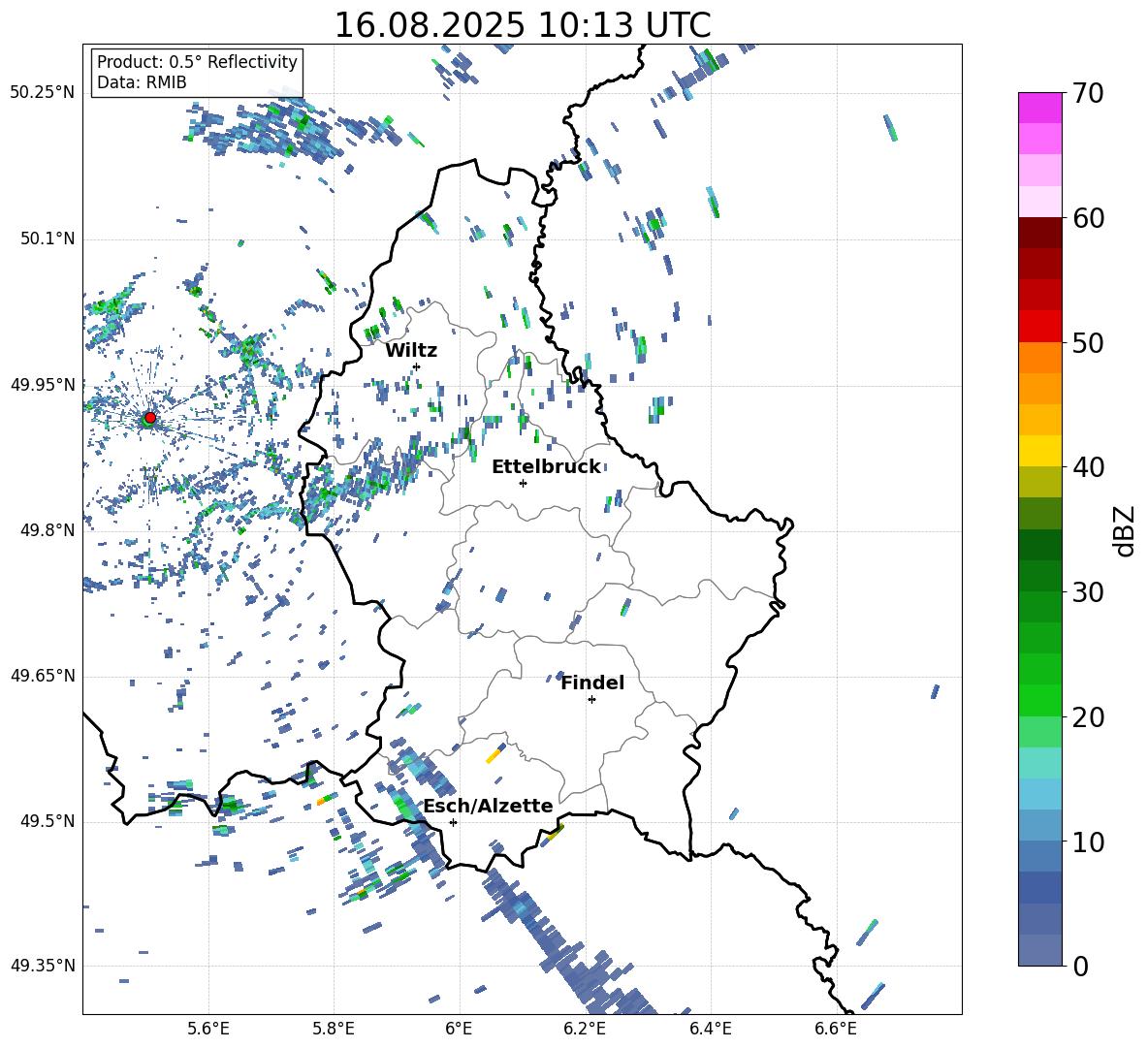
Task: Click the colorbar tick value 10
Action: point(1088,842)
